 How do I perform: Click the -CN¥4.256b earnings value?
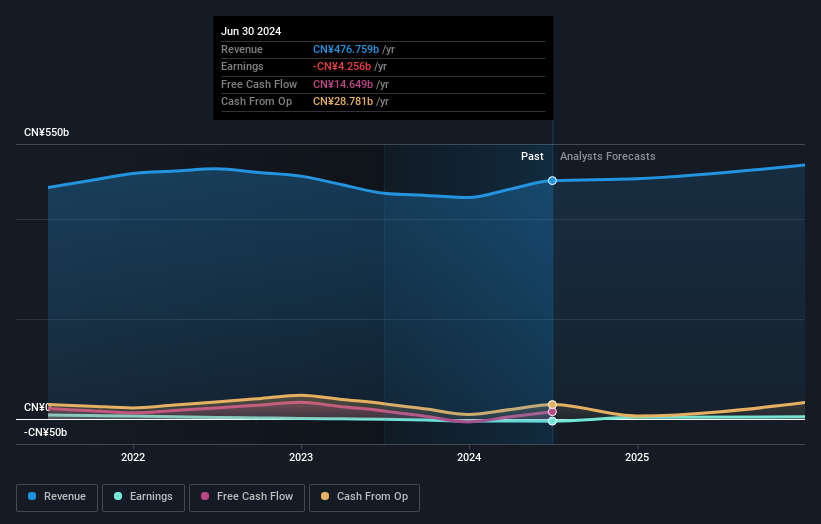[x=342, y=66]
